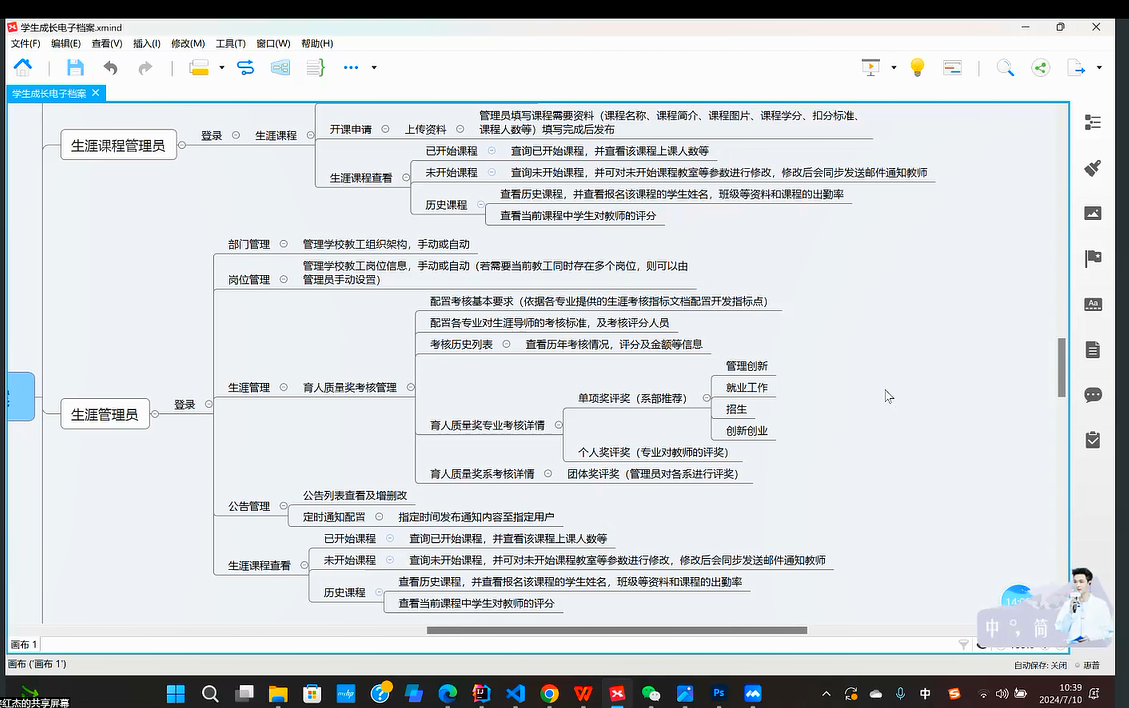The image size is (1129, 708).
Task: Click the horizontal scrollbar under the canvas
Action: pyautogui.click(x=616, y=630)
